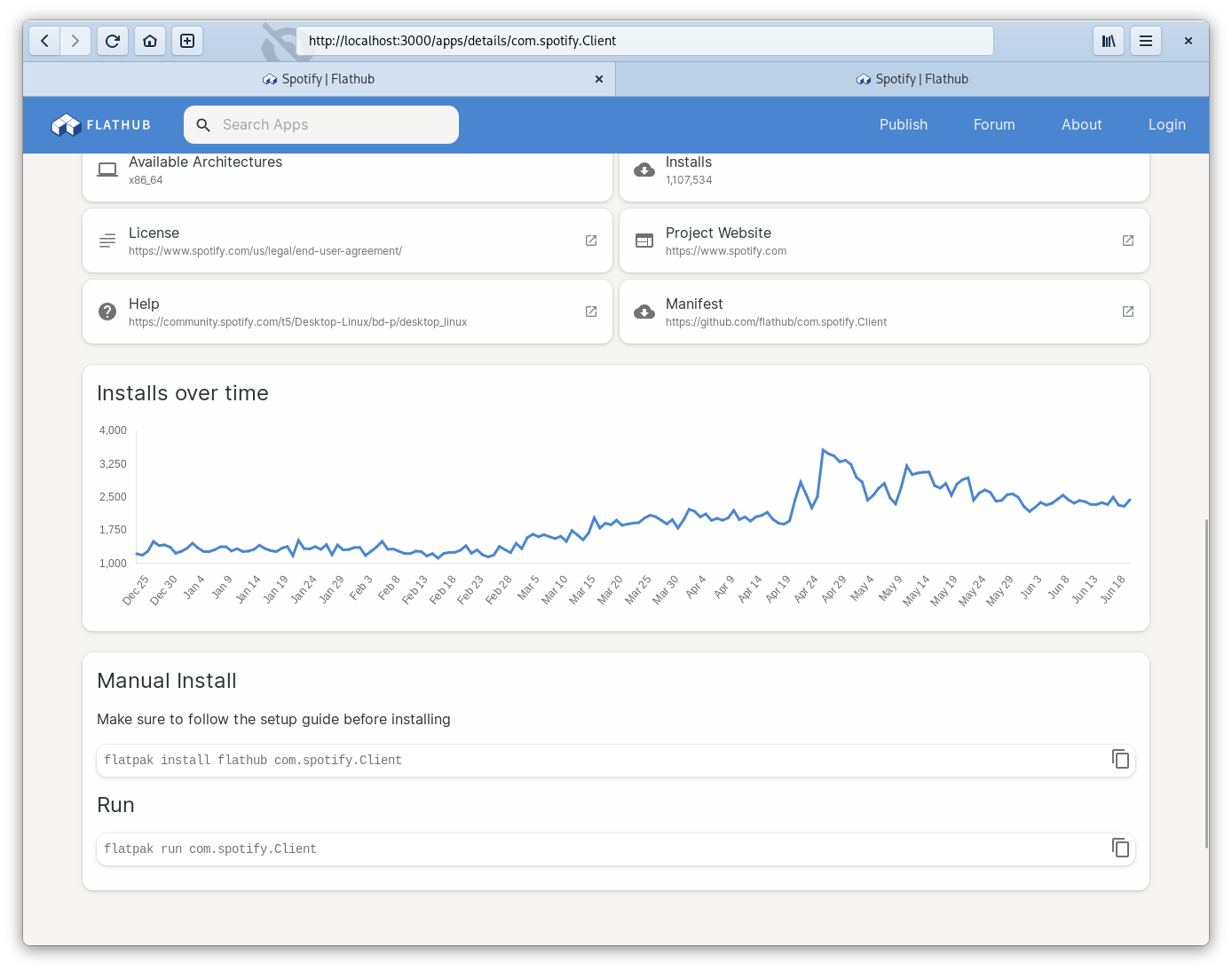This screenshot has width=1232, height=971.
Task: Click the setup guide notice text
Action: tap(273, 719)
